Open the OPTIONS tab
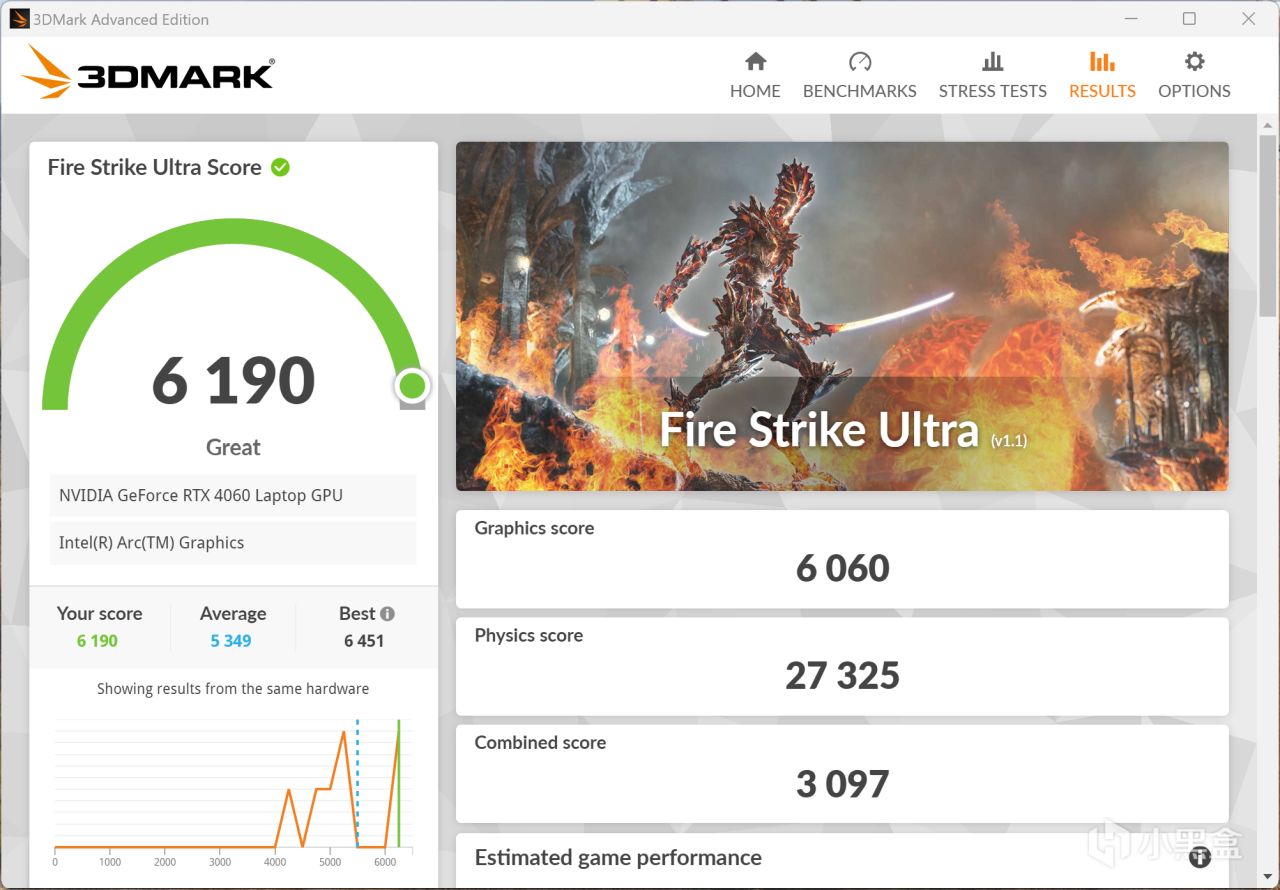 coord(1194,76)
